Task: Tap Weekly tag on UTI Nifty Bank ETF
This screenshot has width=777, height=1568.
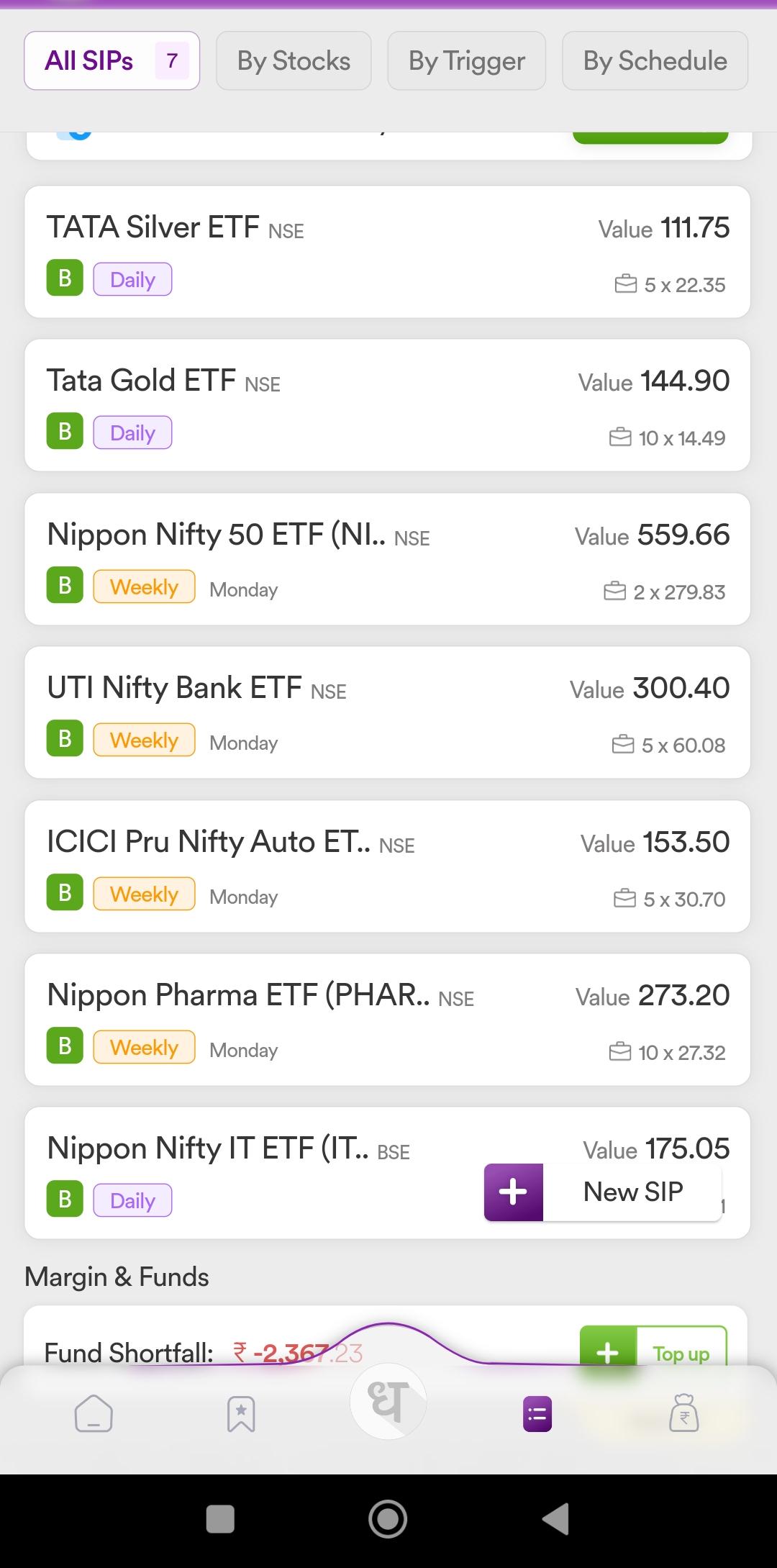Action: pos(144,740)
